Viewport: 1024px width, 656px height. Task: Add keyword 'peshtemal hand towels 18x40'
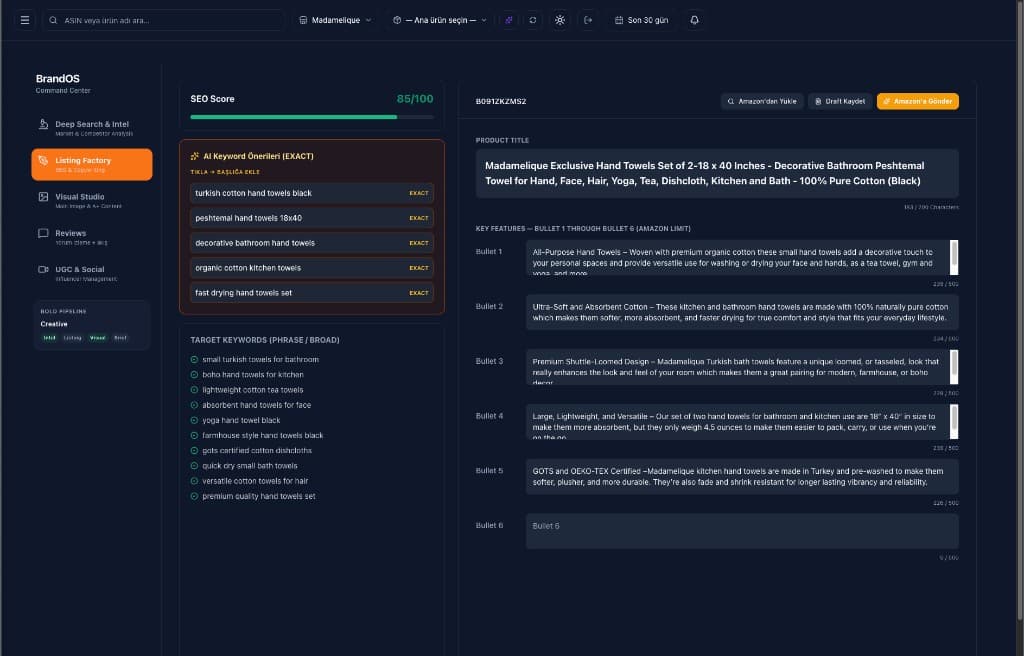pyautogui.click(x=312, y=218)
